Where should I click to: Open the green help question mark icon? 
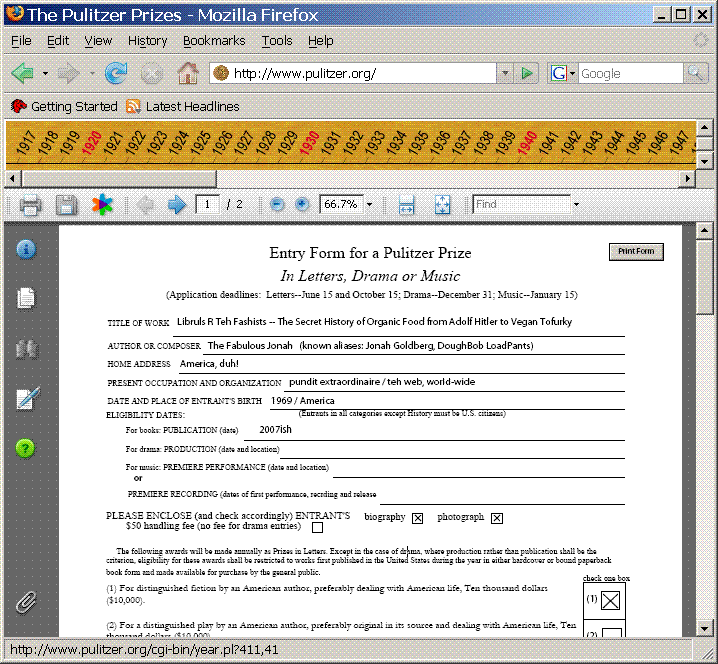25,448
